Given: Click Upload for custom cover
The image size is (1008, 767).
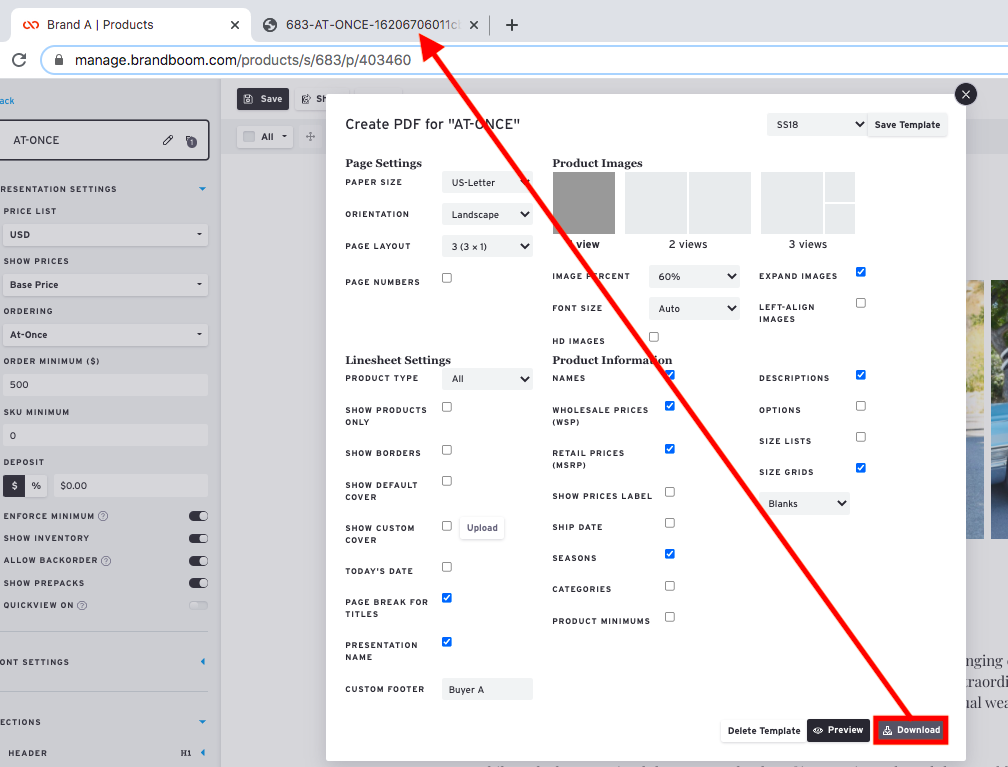Looking at the screenshot, I should [482, 528].
